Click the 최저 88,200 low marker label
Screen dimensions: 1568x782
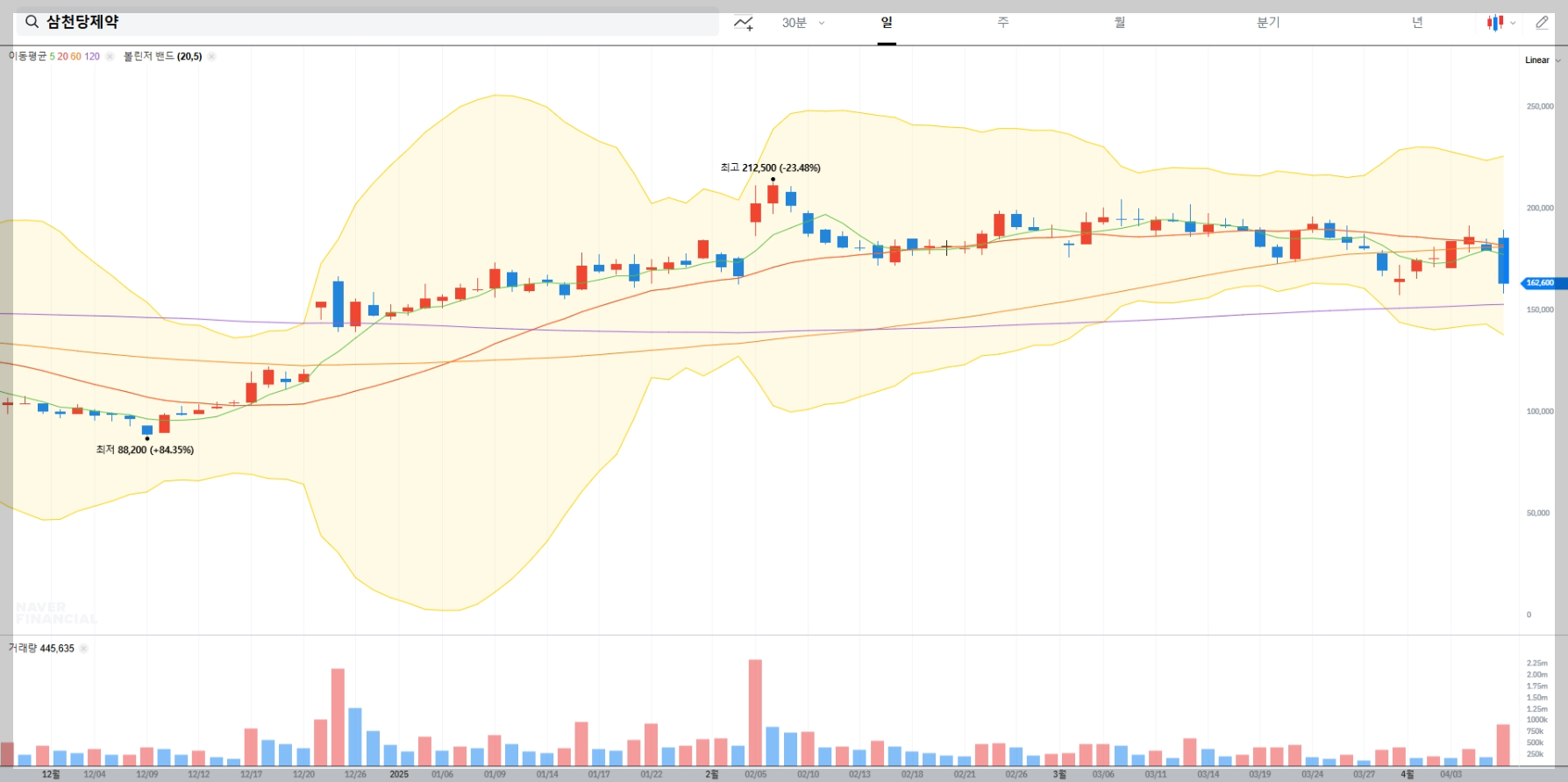click(x=145, y=450)
